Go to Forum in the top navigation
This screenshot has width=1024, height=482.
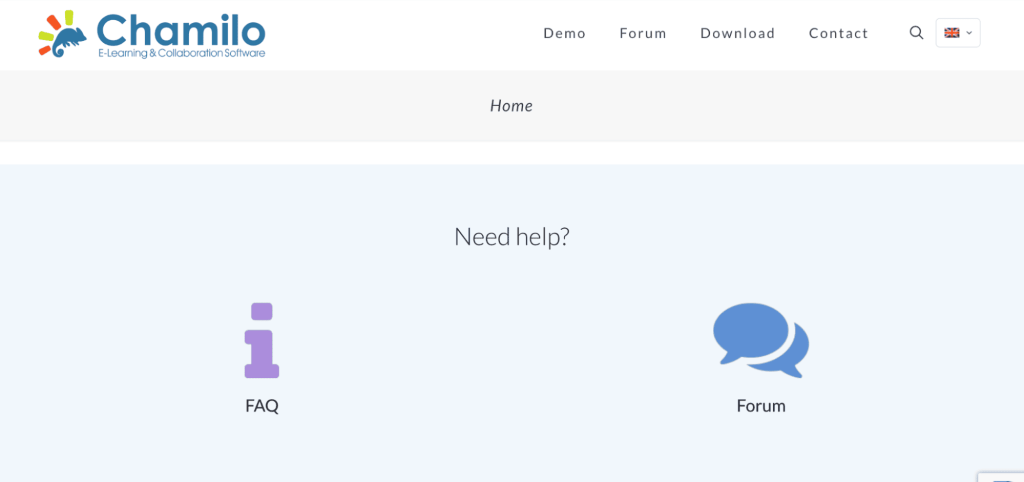pyautogui.click(x=643, y=33)
